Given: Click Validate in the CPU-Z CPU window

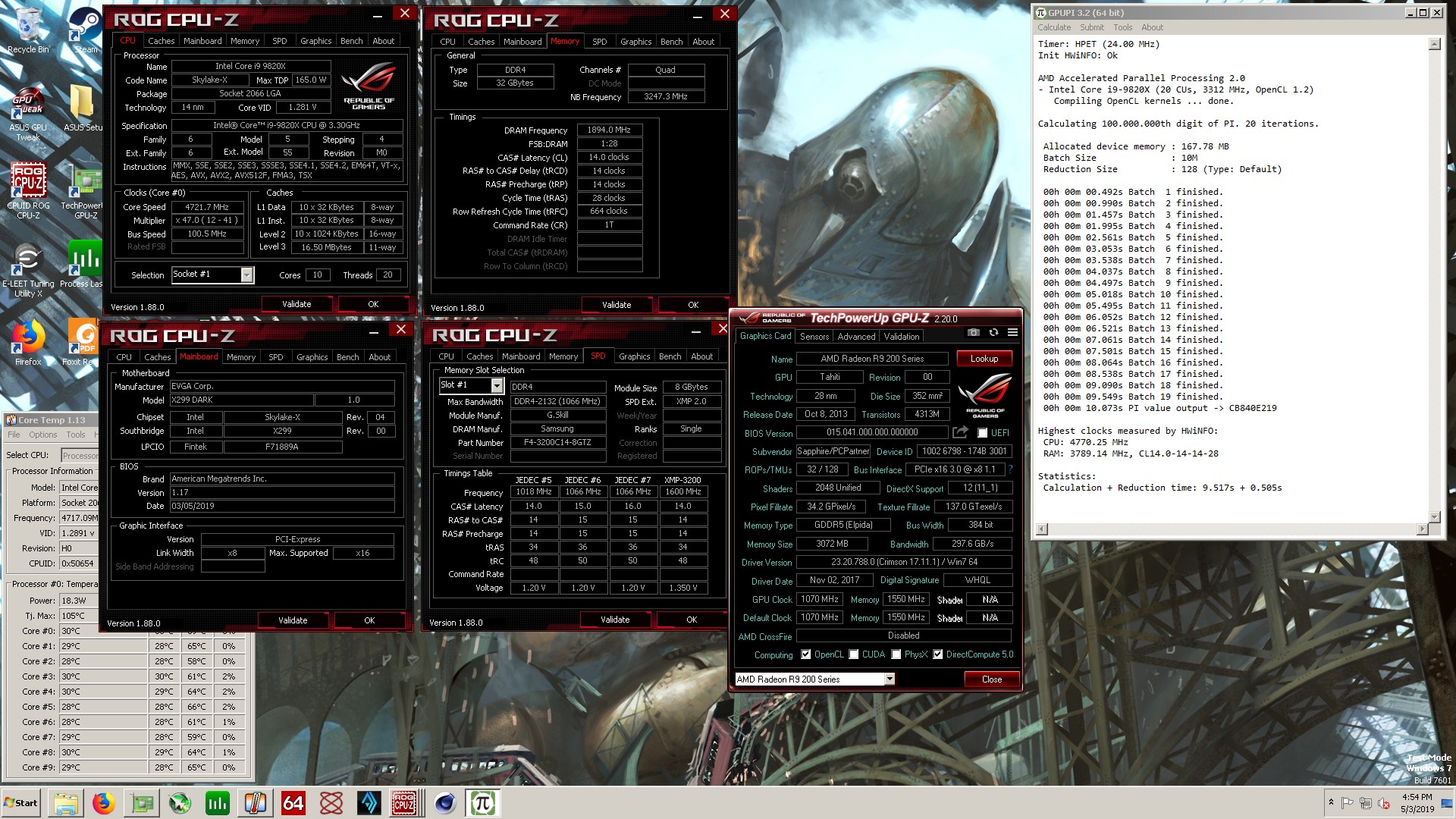Looking at the screenshot, I should tap(297, 304).
